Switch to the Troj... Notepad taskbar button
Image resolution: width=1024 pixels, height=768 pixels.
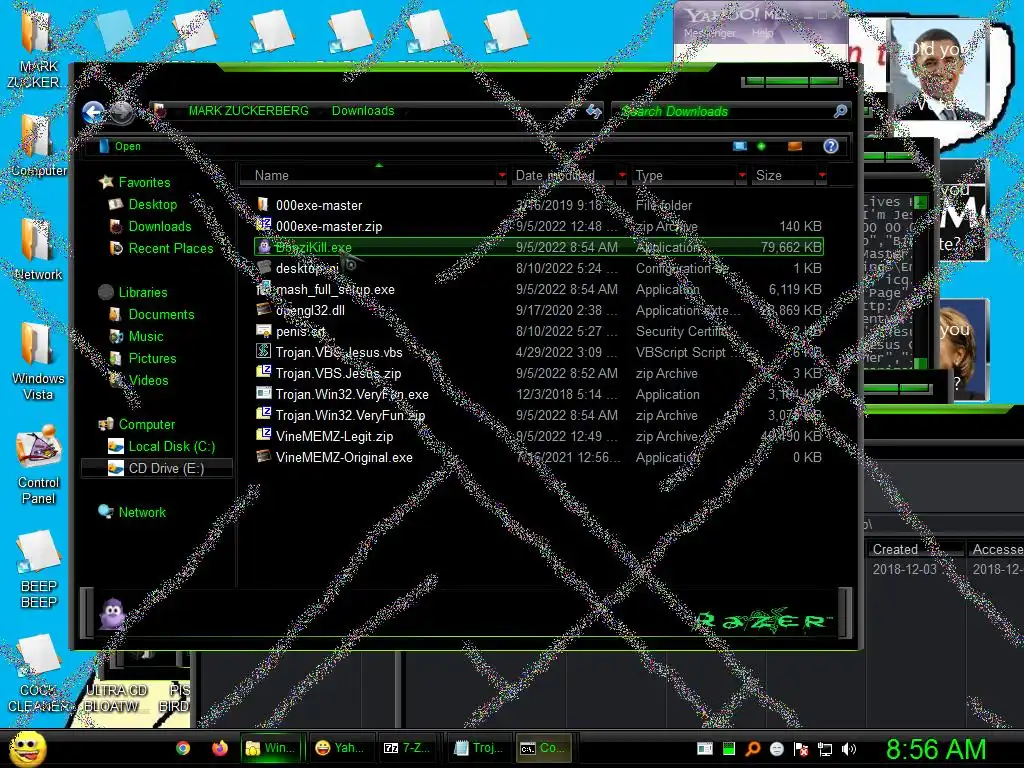pyautogui.click(x=477, y=748)
